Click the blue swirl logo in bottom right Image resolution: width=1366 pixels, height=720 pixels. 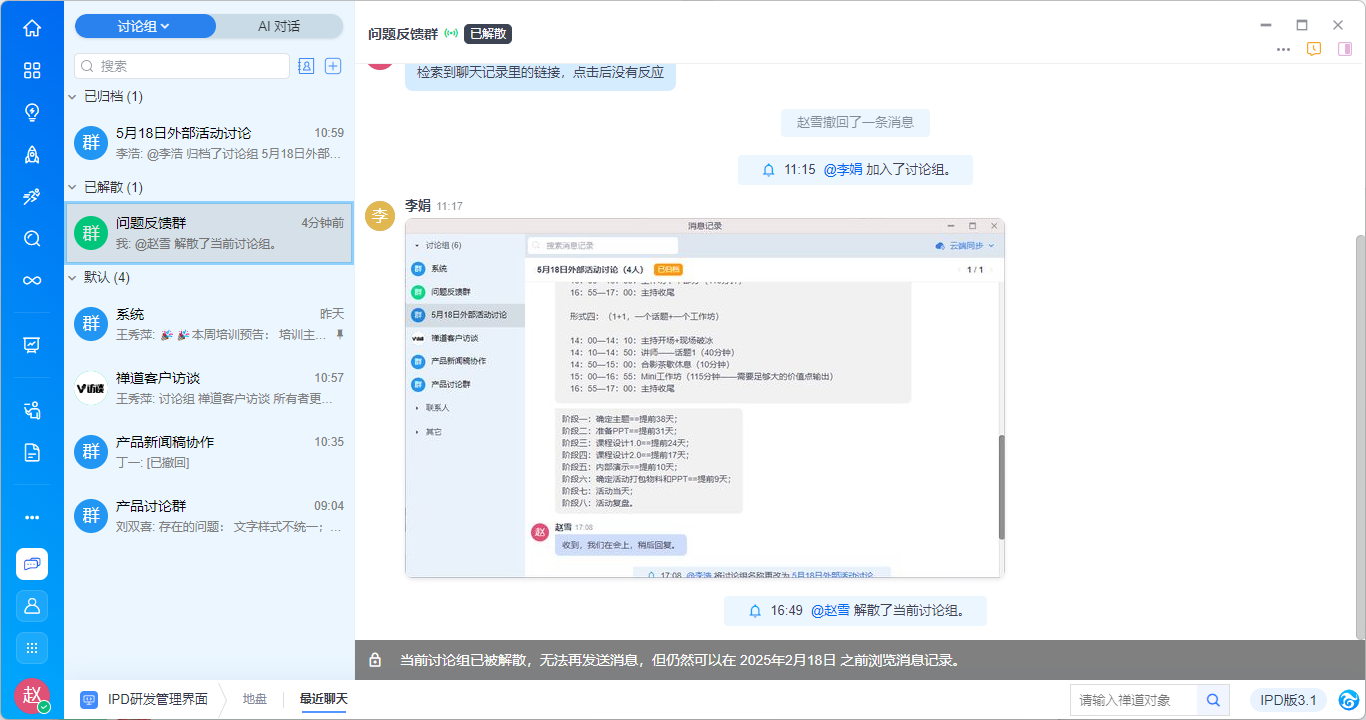pos(1349,700)
